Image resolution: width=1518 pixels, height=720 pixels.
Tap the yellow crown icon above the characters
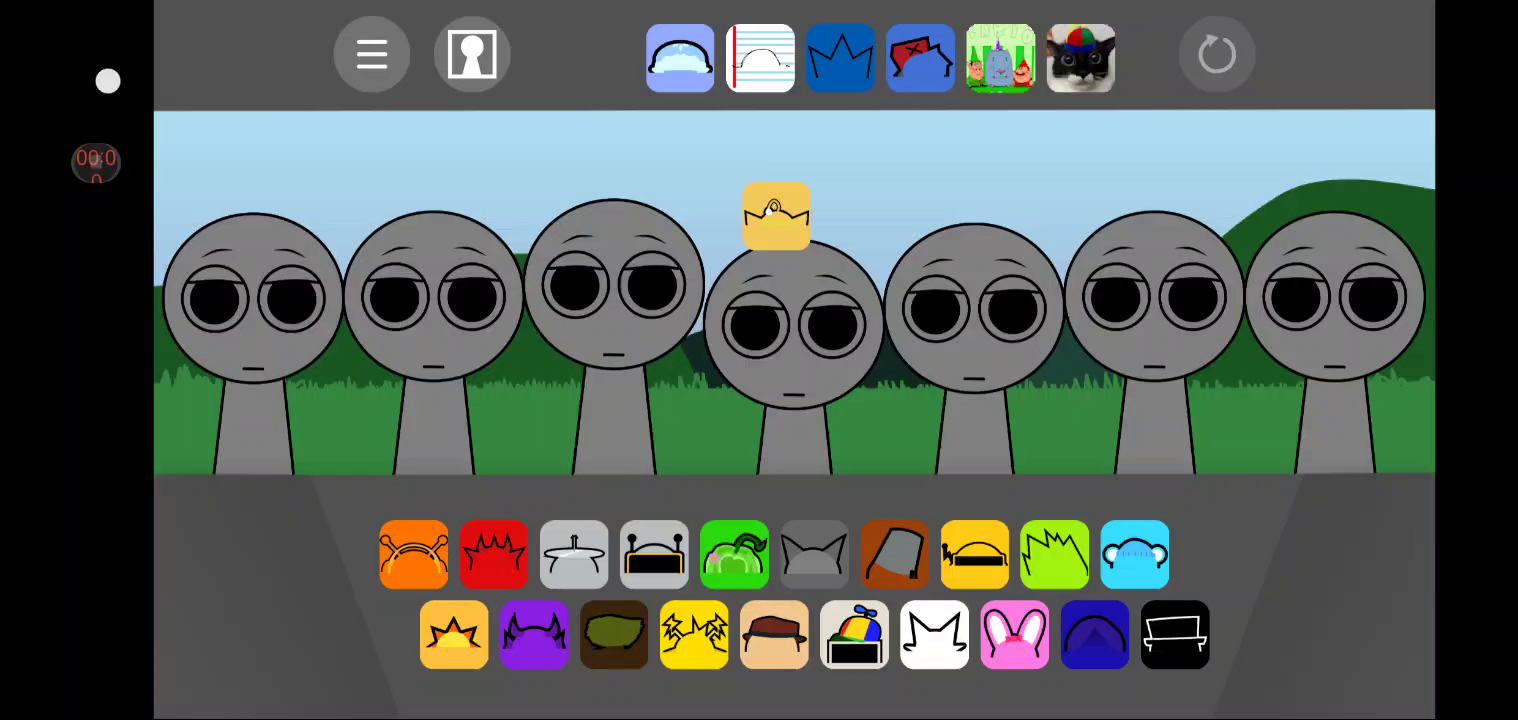[776, 216]
